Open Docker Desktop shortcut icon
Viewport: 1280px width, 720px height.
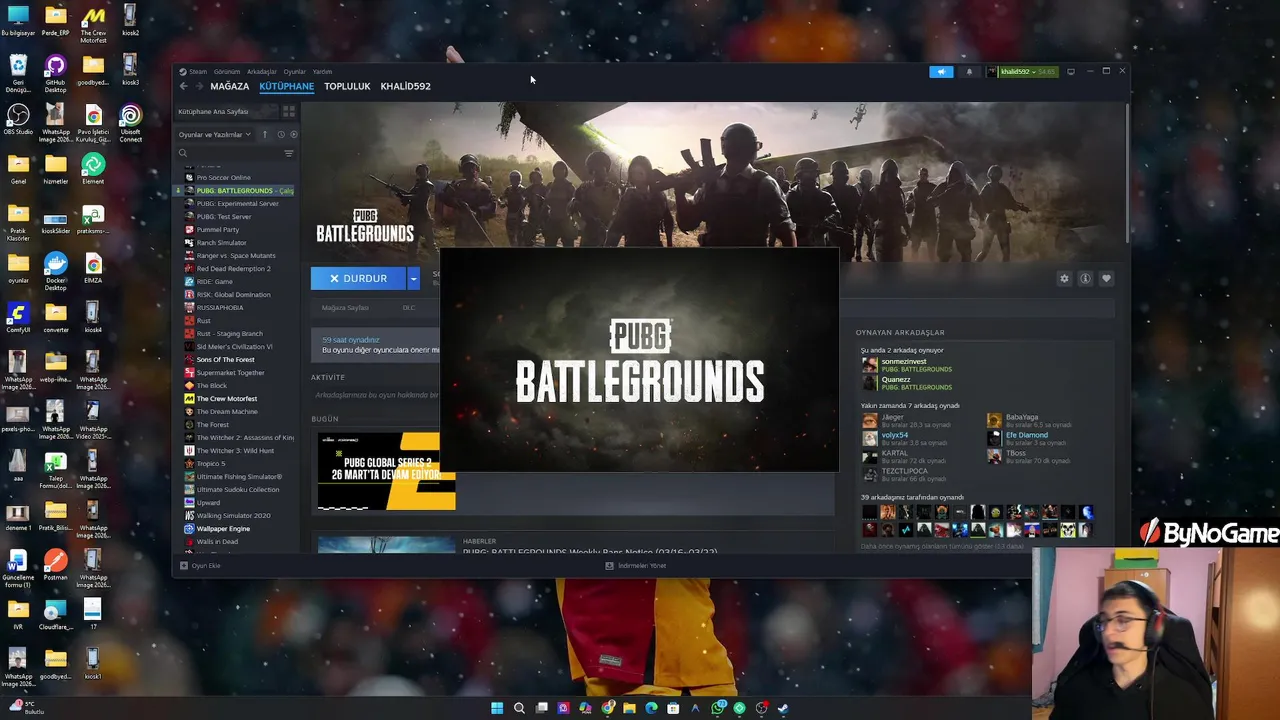(x=56, y=271)
